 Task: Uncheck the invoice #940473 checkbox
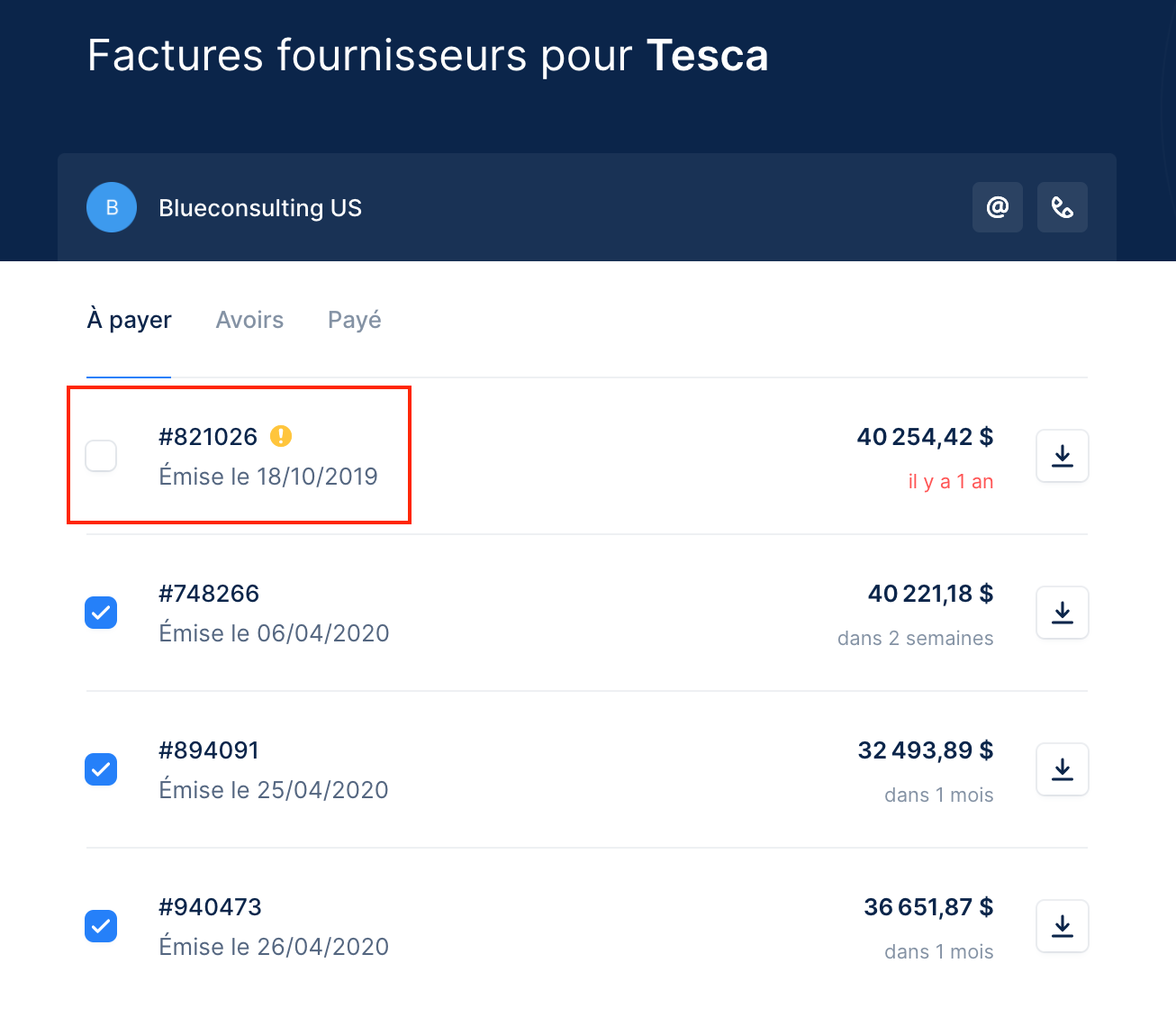pos(101,926)
